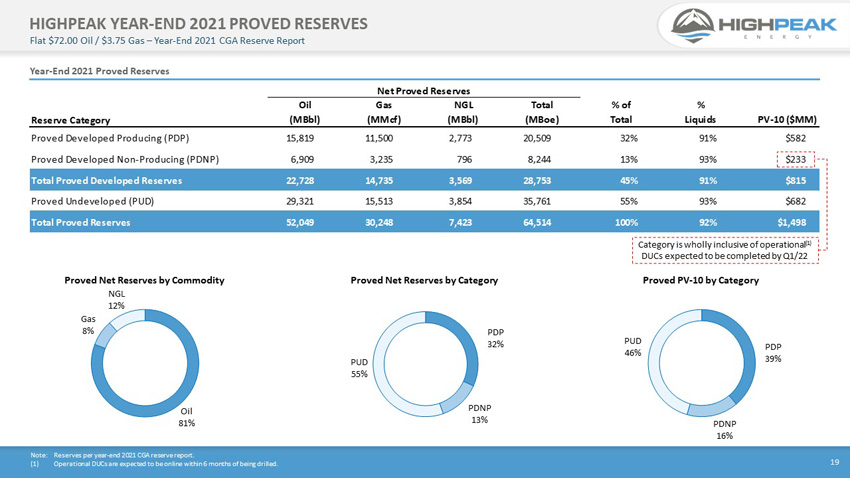
Task: Click the NGL 12% chart label
Action: pos(116,300)
